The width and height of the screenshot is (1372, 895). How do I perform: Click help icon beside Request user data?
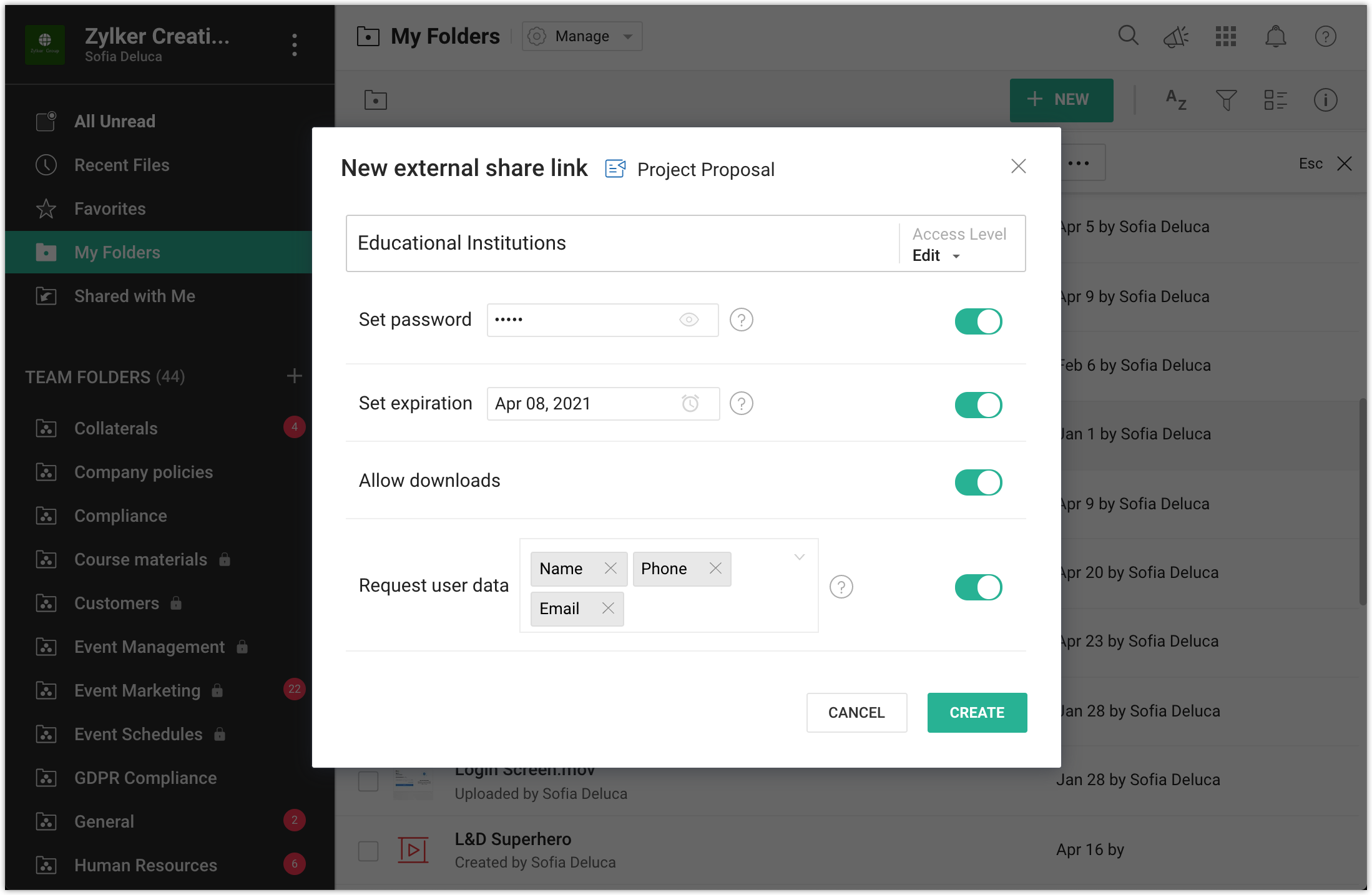click(x=841, y=587)
